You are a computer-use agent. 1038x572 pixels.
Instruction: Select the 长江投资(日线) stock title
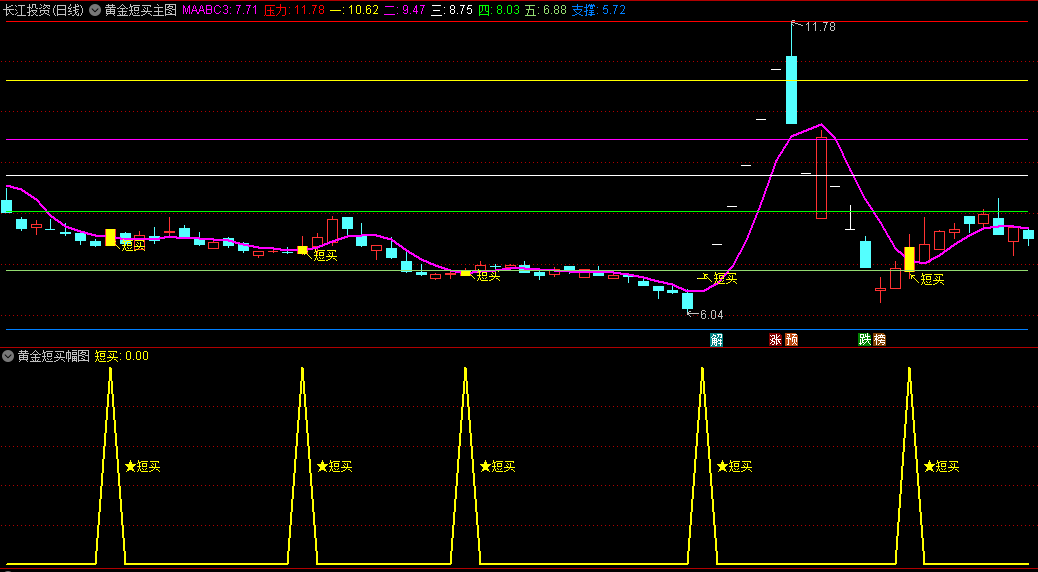point(43,10)
